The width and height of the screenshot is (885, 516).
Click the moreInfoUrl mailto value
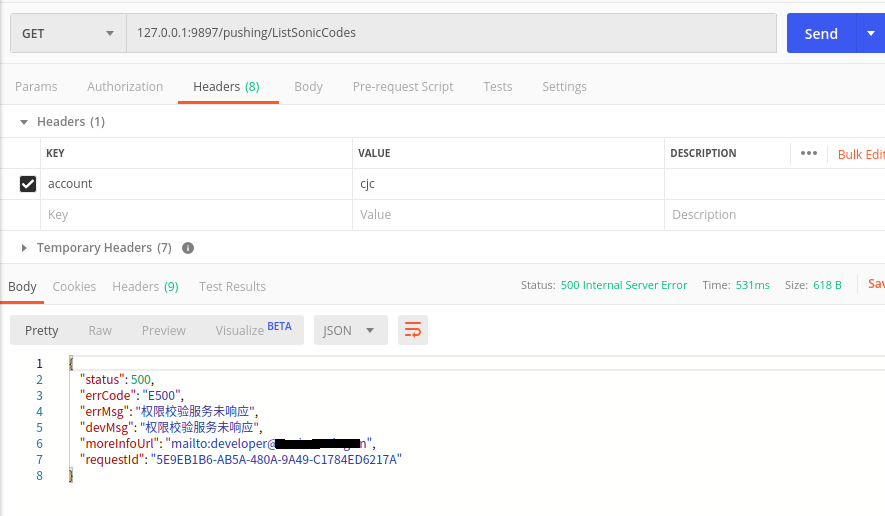(269, 443)
